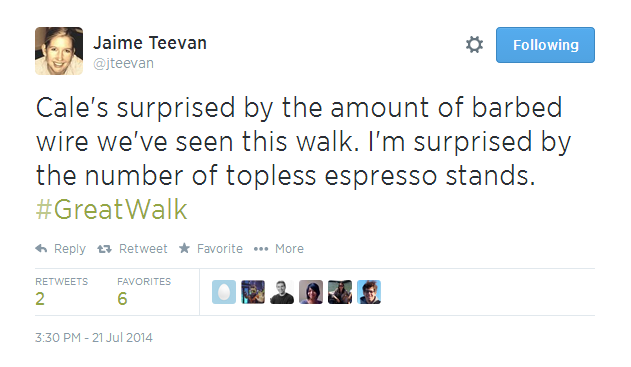View the 6 favorites count
631x367 pixels.
[122, 299]
